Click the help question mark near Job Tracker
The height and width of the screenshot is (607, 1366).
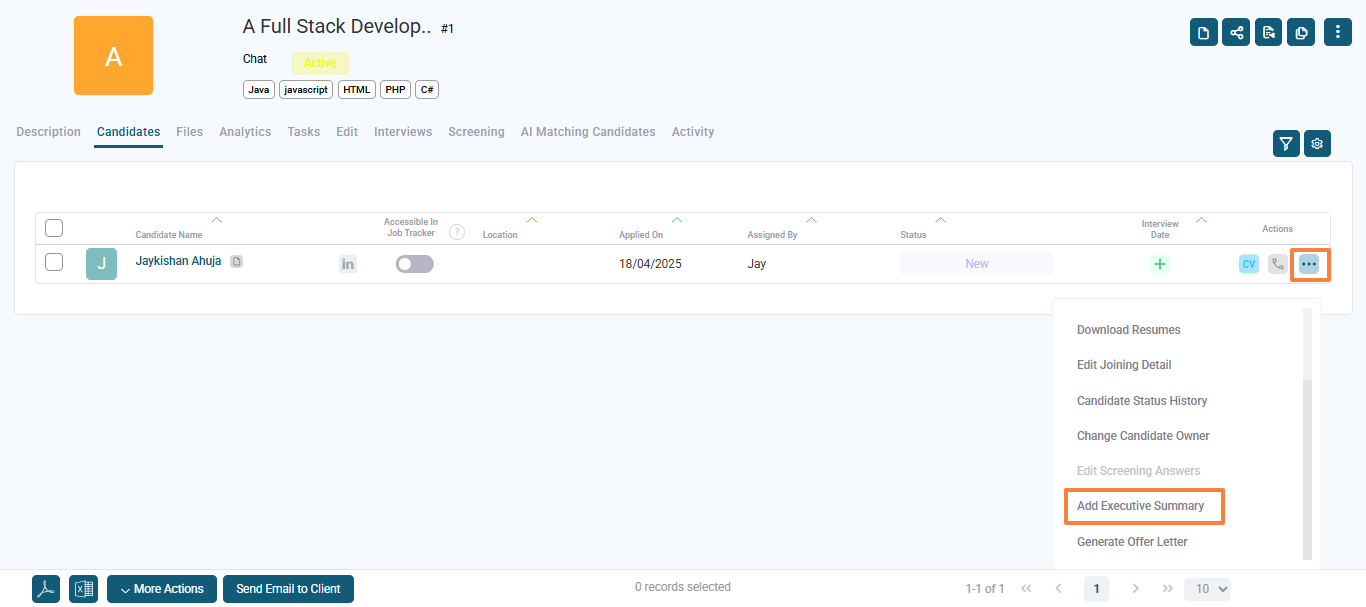click(x=457, y=232)
